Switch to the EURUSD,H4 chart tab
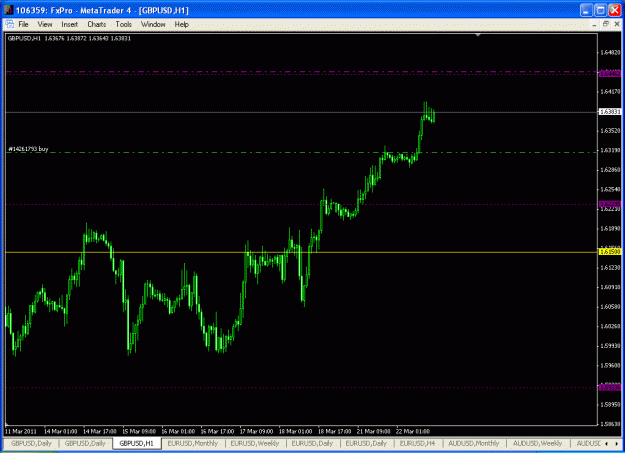Viewport: 625px width, 453px height. pos(417,443)
